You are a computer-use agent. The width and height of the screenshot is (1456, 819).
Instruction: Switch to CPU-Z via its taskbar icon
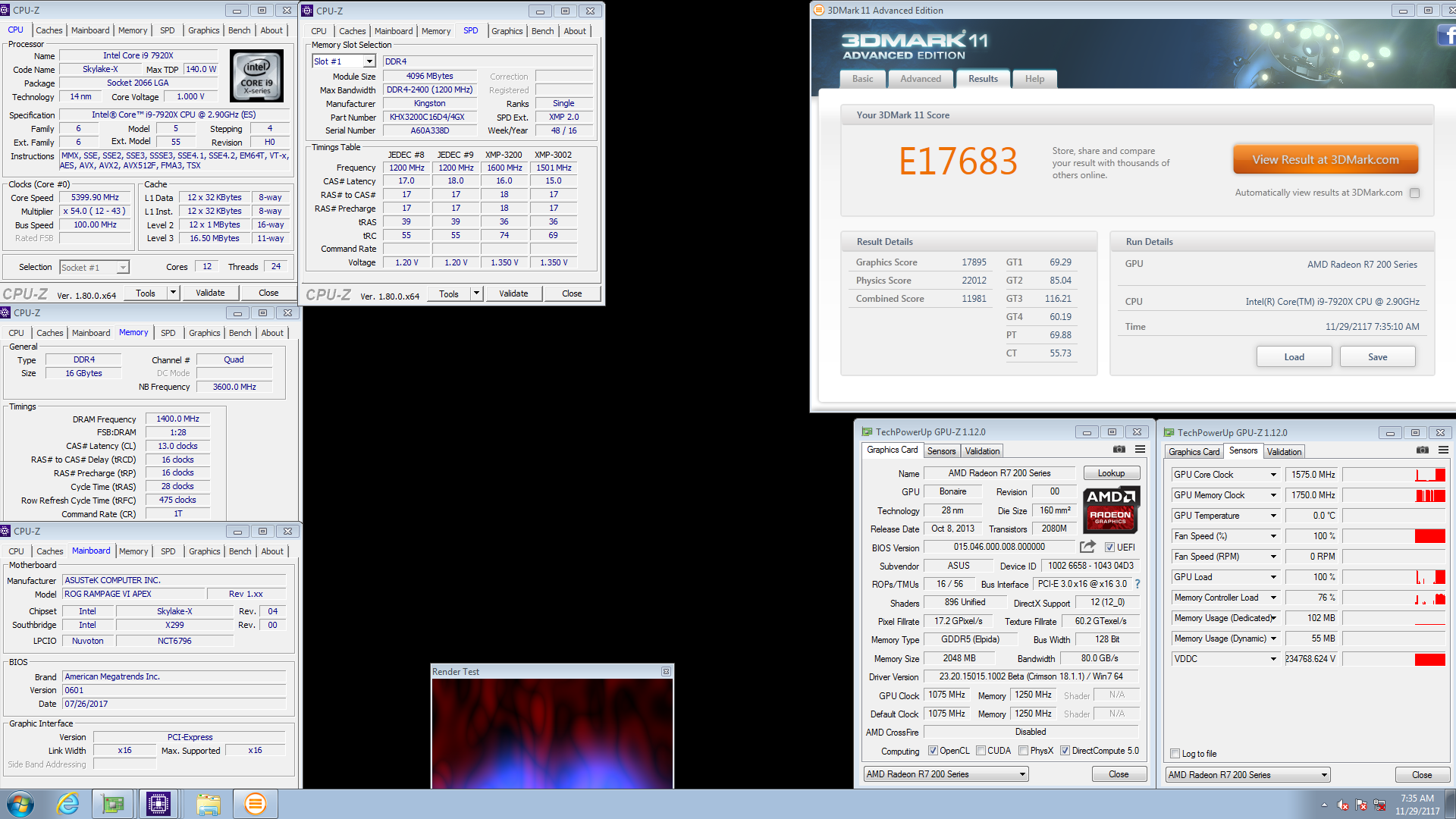[158, 804]
